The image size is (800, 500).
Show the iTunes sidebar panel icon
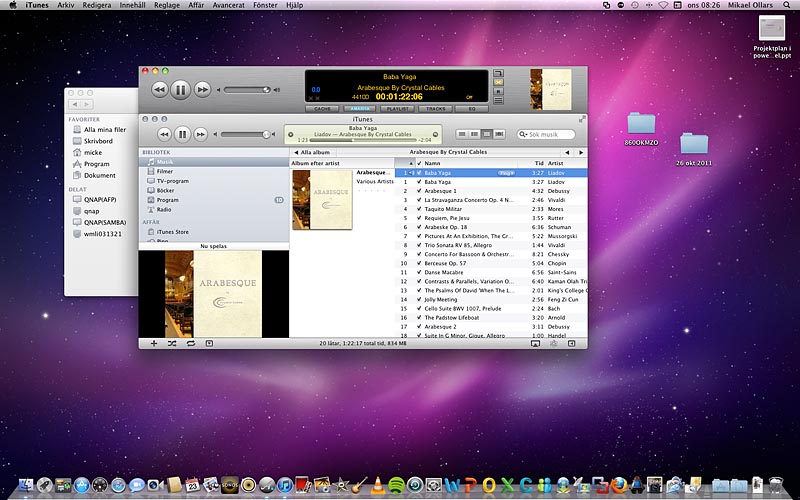pos(571,343)
